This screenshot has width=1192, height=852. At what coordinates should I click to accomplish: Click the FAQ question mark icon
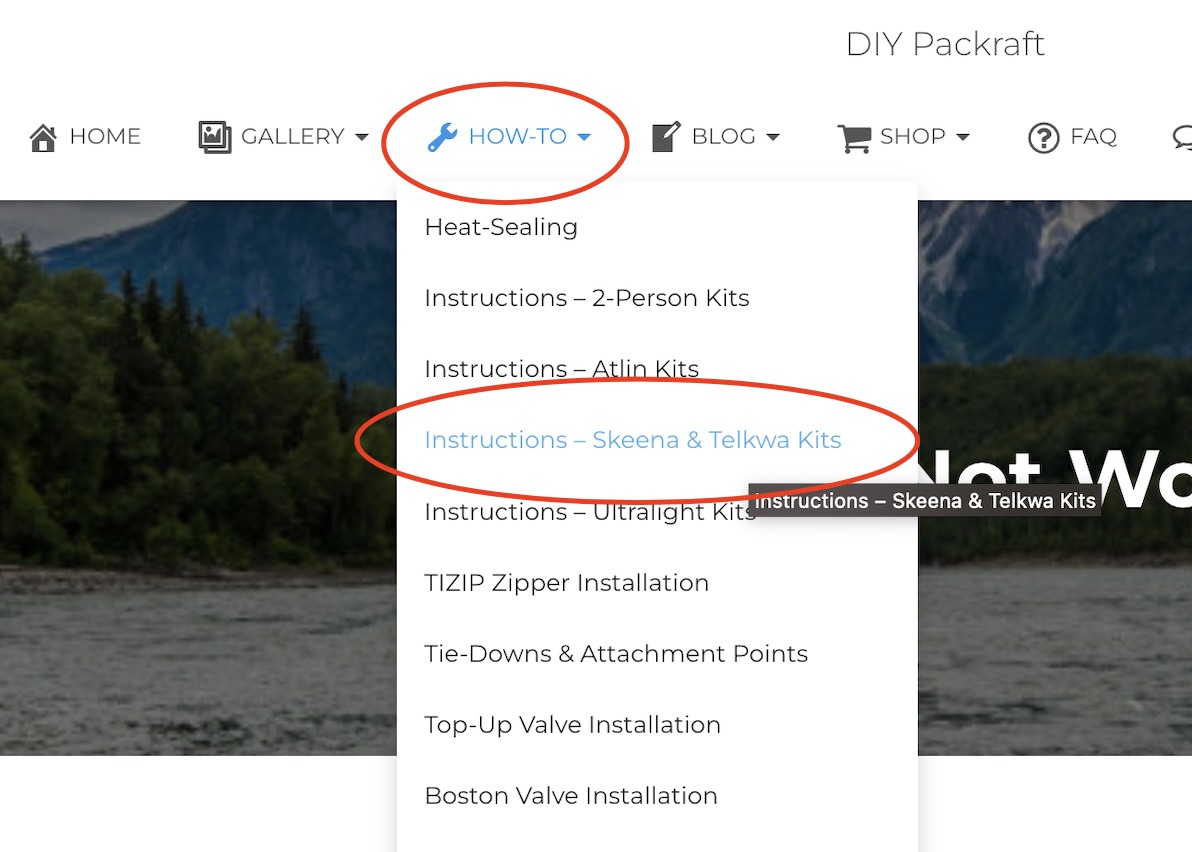[x=1043, y=138]
